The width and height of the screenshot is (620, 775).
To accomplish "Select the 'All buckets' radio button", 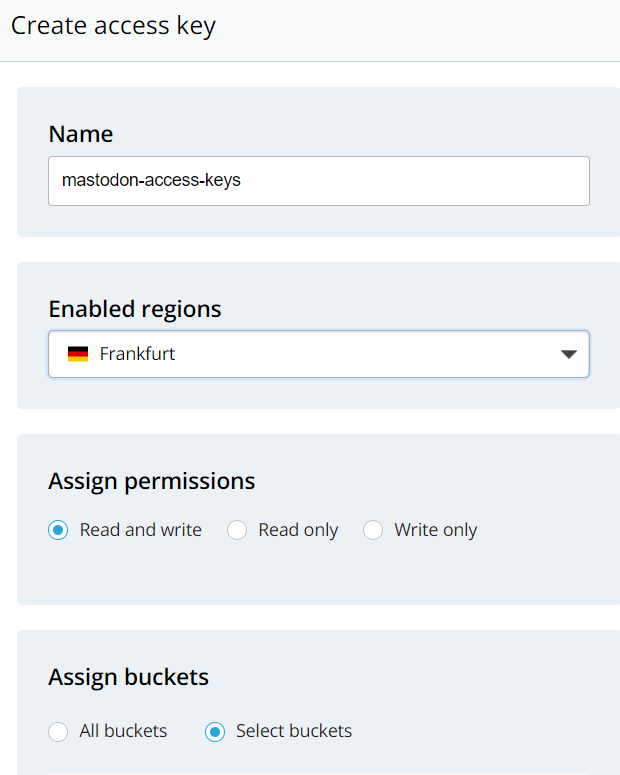I will coord(58,731).
